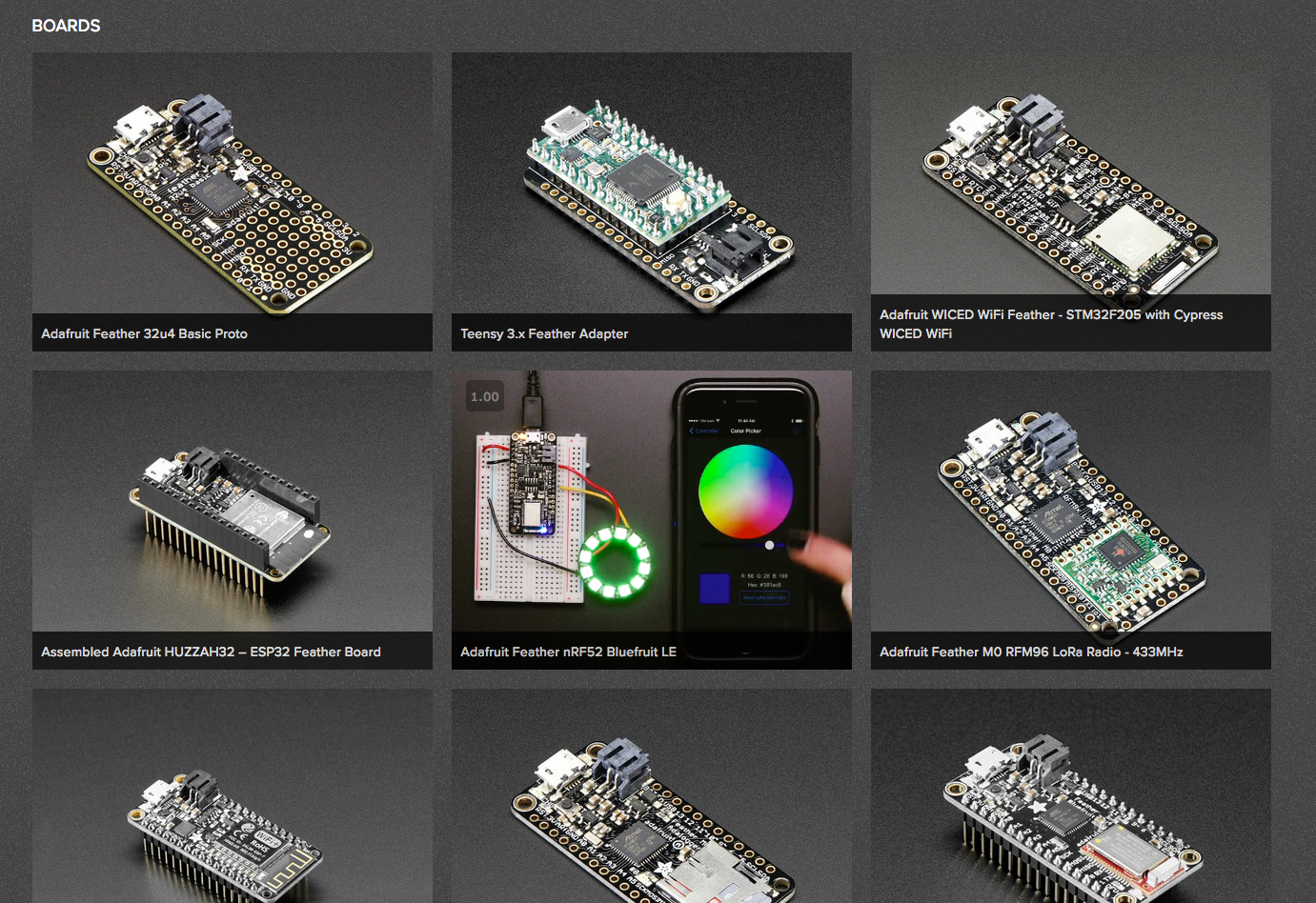This screenshot has height=903, width=1316.
Task: Click the Assembled Adafruit HUZZAH32 ESP32 Feather Board title
Action: tap(211, 652)
